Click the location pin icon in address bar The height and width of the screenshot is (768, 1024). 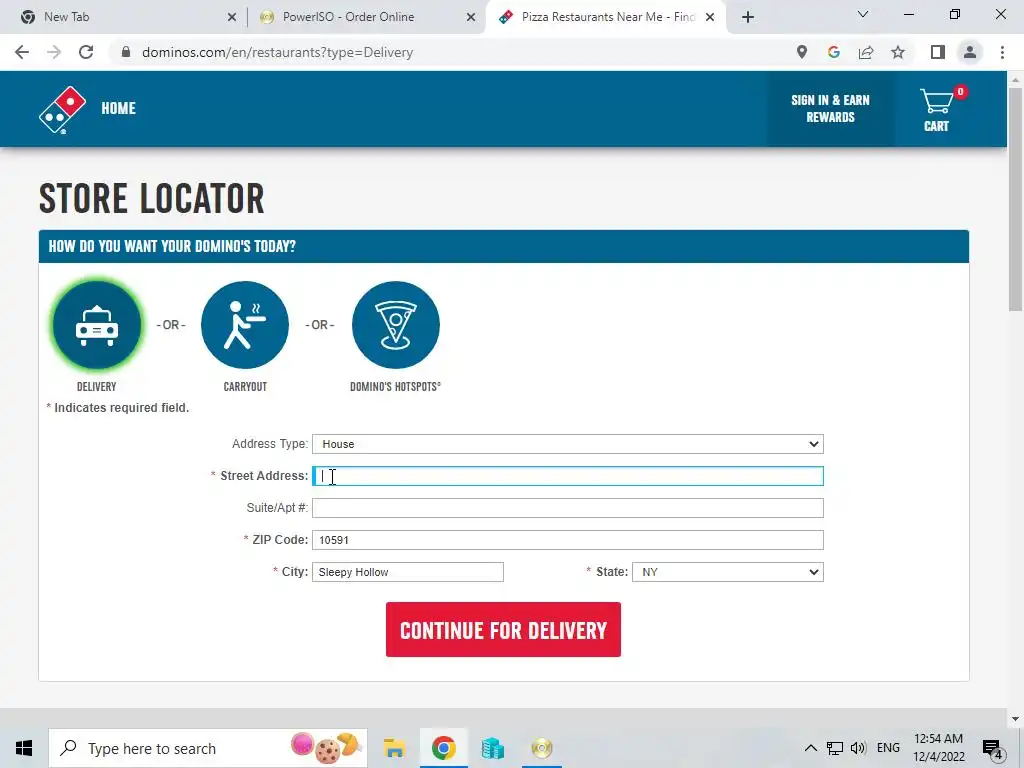[802, 52]
